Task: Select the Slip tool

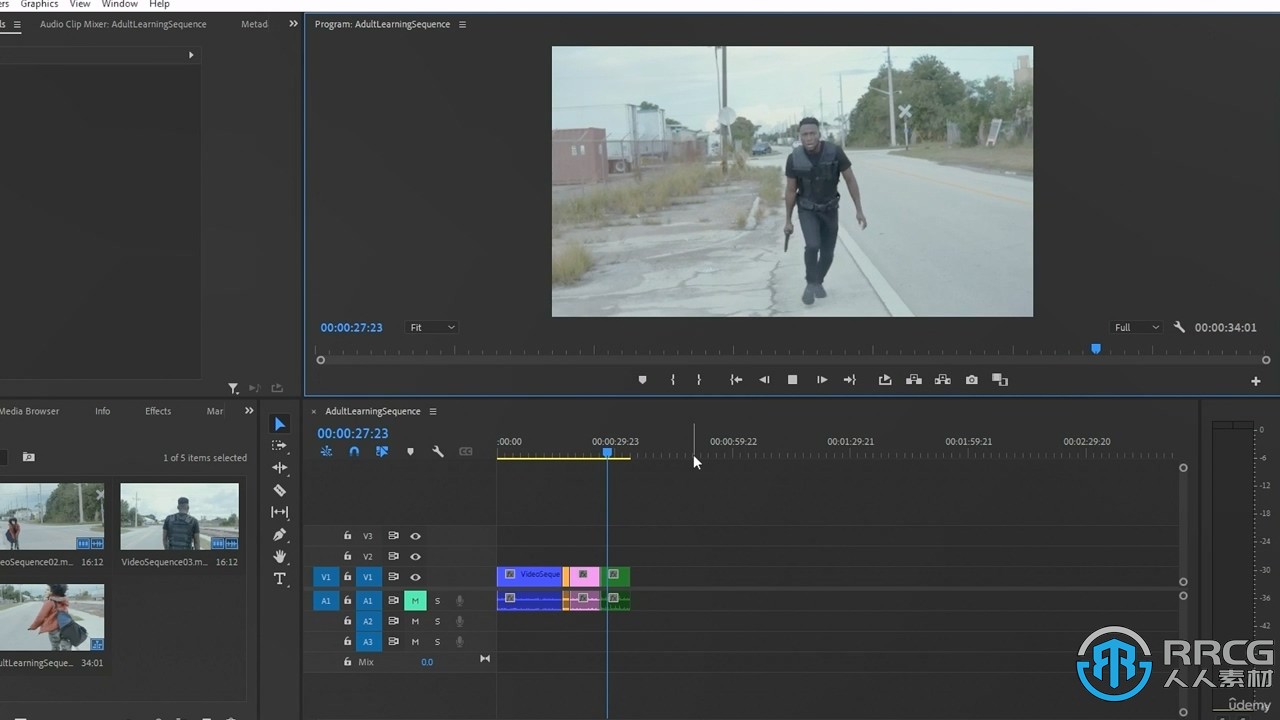Action: tap(280, 512)
